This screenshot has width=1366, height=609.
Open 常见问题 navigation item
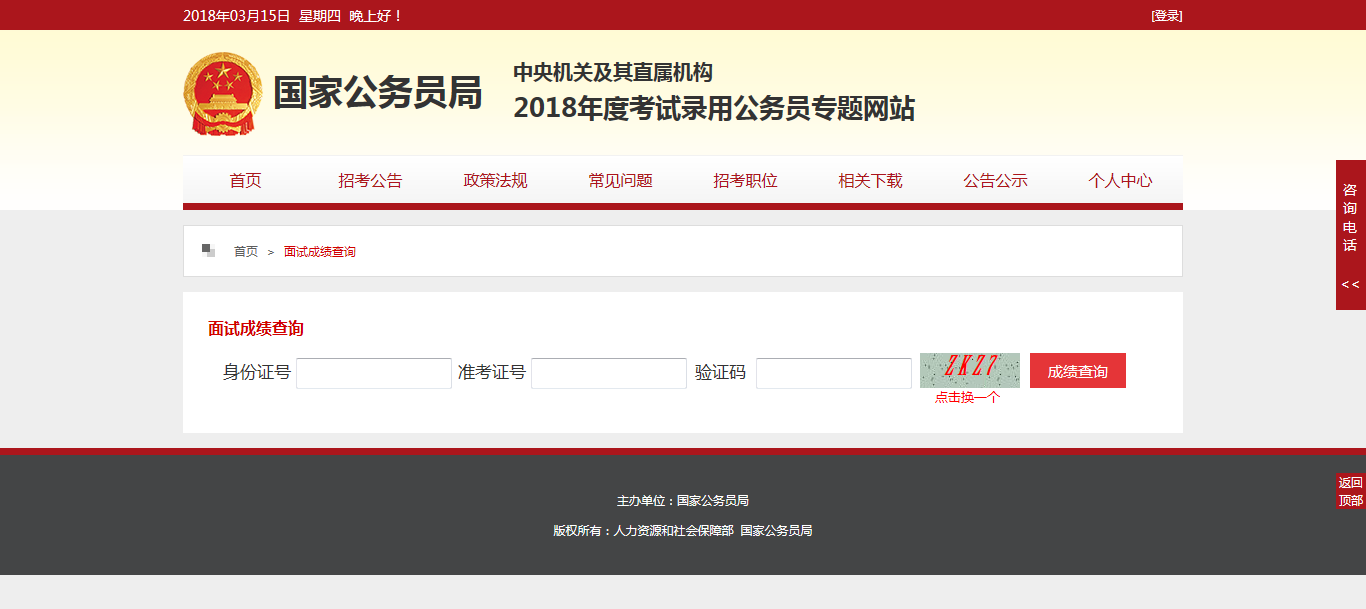tap(620, 181)
